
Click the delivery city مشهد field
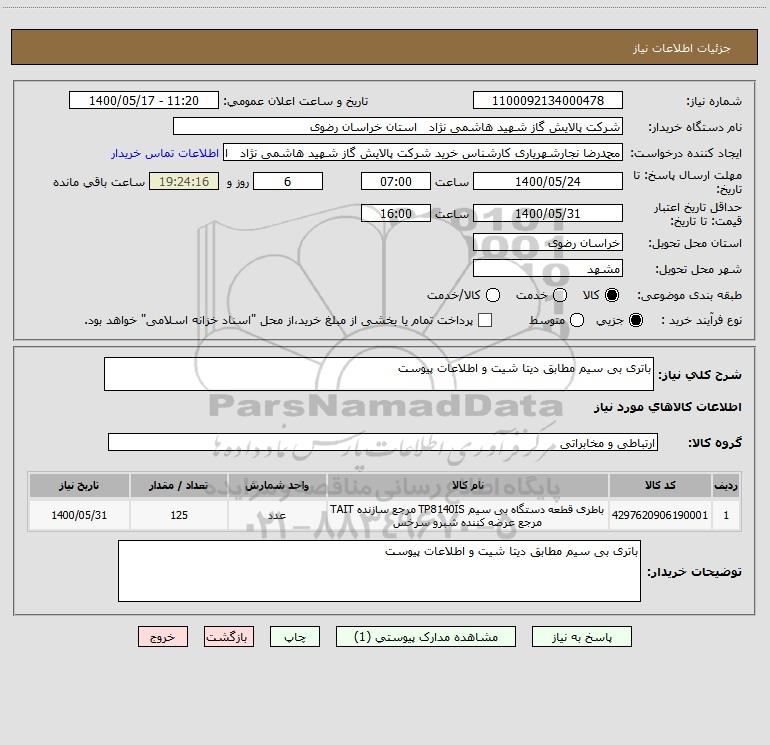[x=548, y=268]
